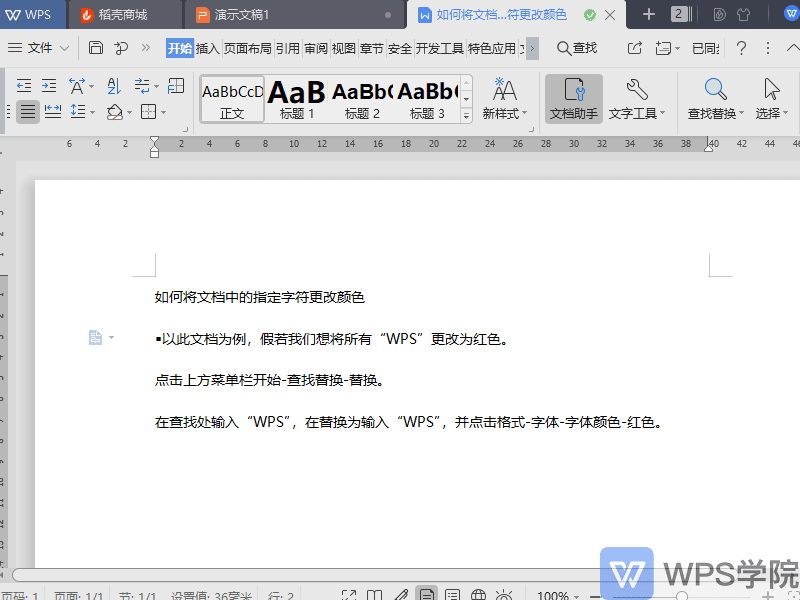Image resolution: width=800 pixels, height=600 pixels.
Task: Click the undo icon in quick access bar
Action: tap(121, 48)
